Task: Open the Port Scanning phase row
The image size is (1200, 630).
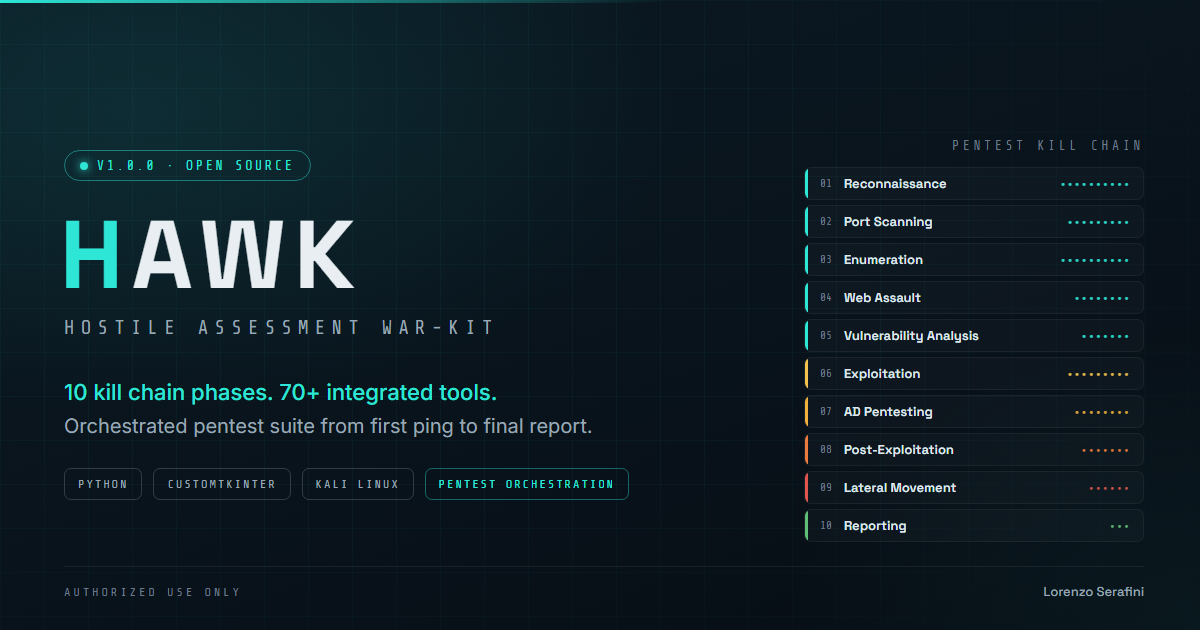Action: tap(974, 222)
